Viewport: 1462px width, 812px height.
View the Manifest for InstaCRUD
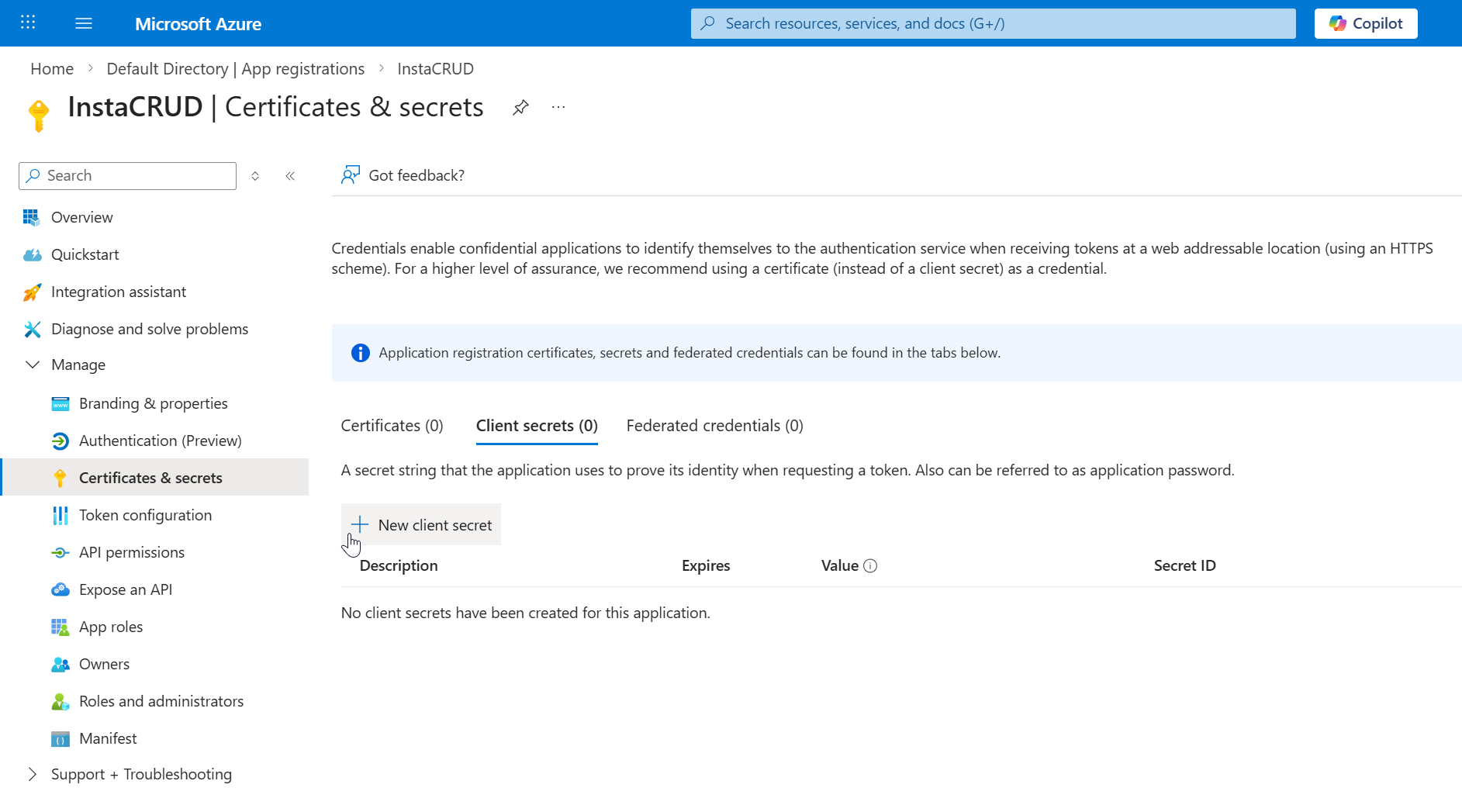pyautogui.click(x=108, y=738)
